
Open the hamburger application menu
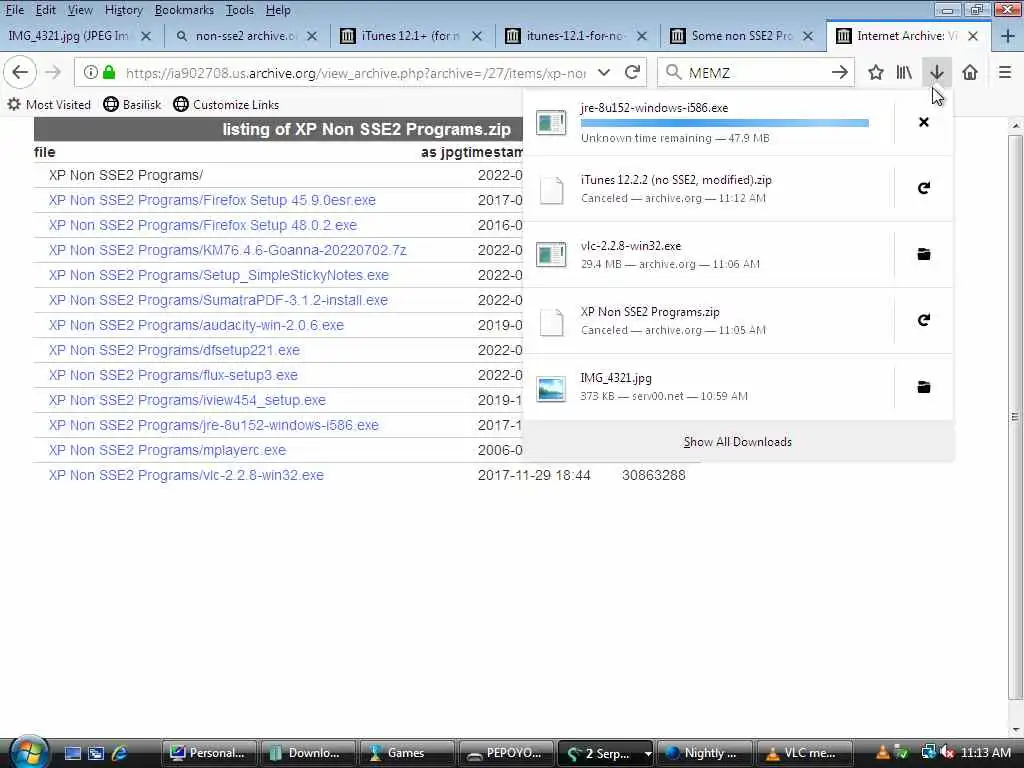1005,72
